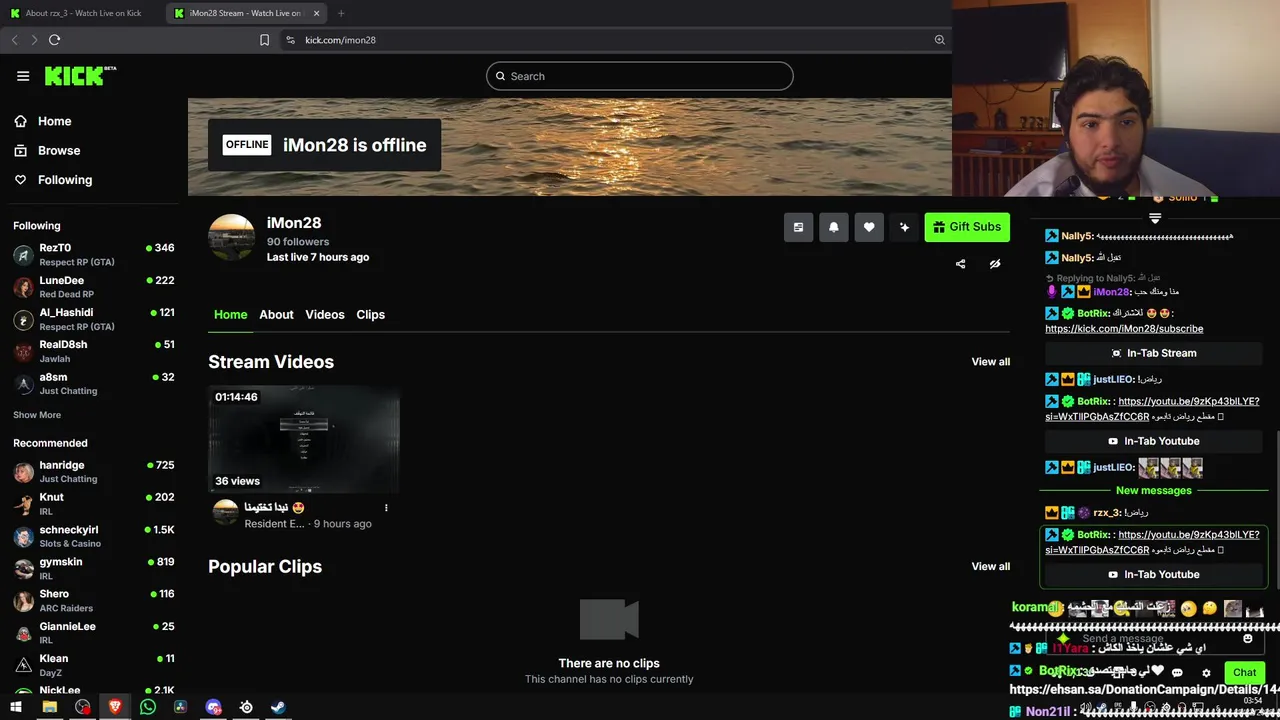The image size is (1280, 720).
Task: Click the bookmark icon in address bar
Action: [264, 40]
